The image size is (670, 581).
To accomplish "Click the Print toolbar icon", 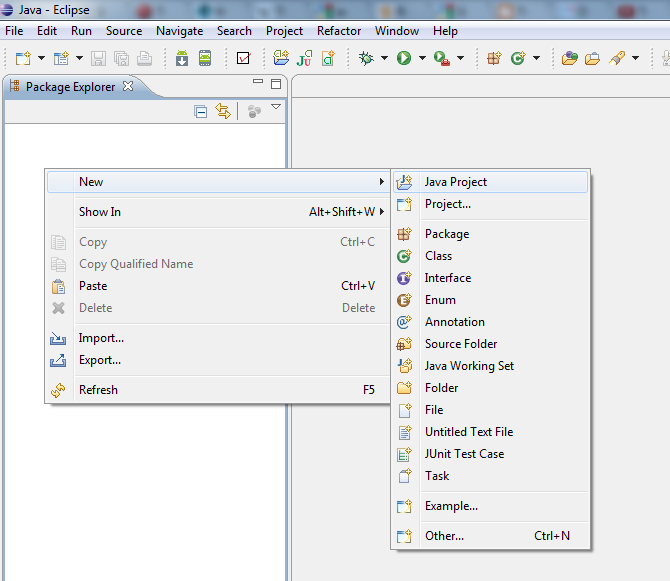I will pyautogui.click(x=144, y=58).
